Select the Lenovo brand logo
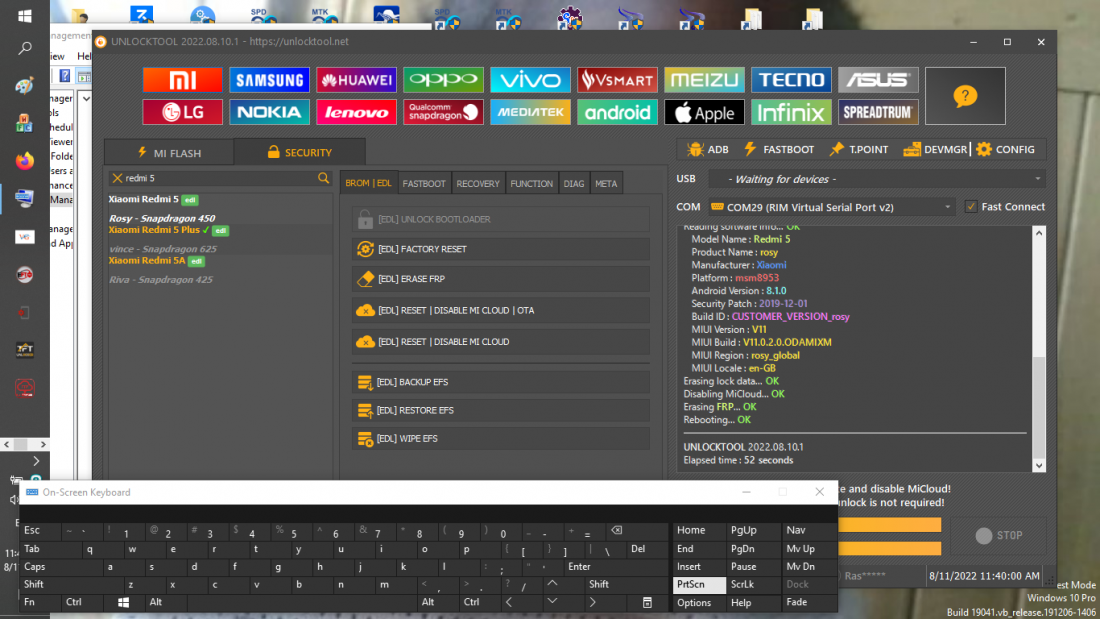Viewport: 1100px width, 619px height. (356, 112)
